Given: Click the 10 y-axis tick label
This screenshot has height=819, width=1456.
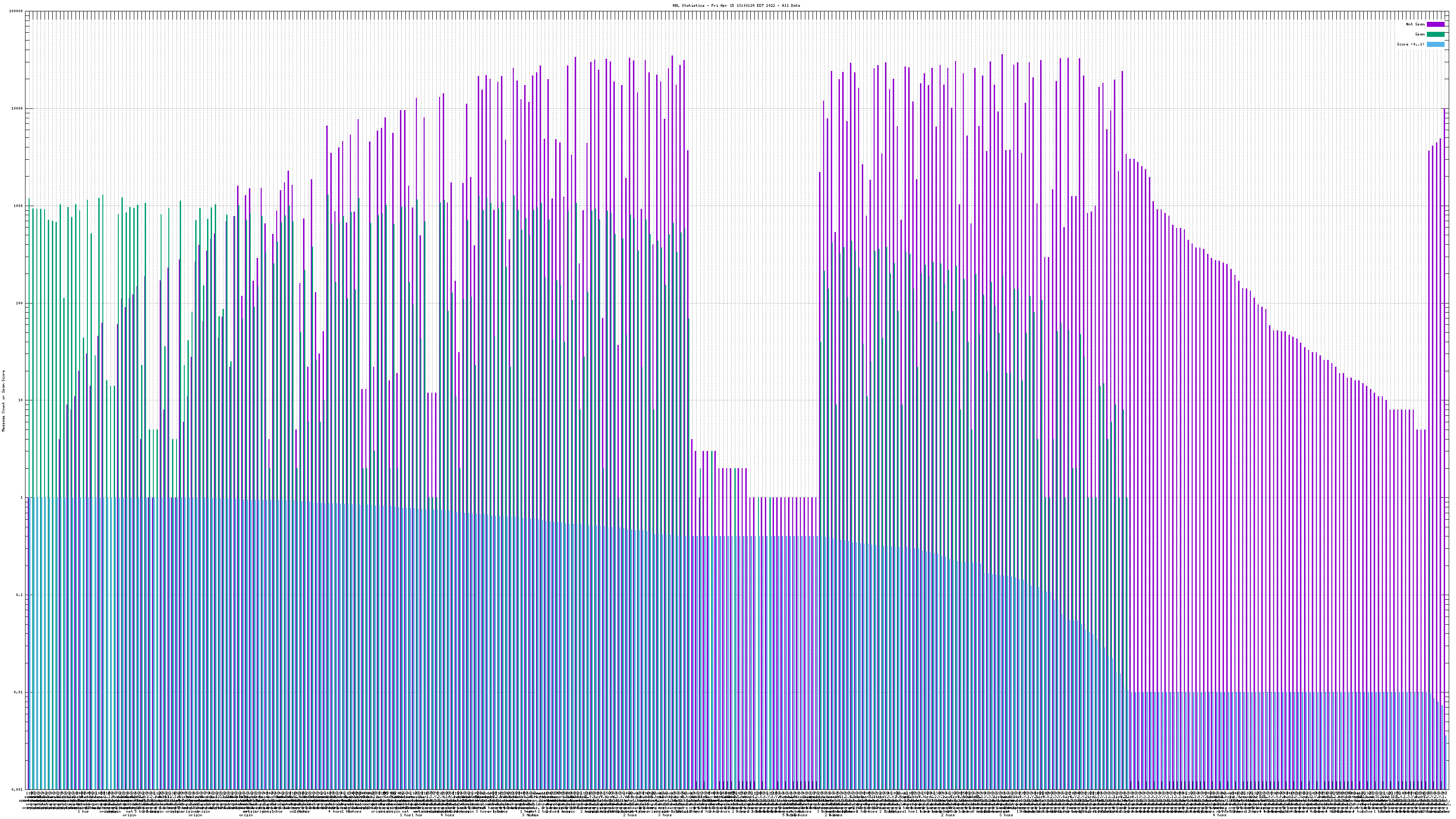Looking at the screenshot, I should click(21, 400).
